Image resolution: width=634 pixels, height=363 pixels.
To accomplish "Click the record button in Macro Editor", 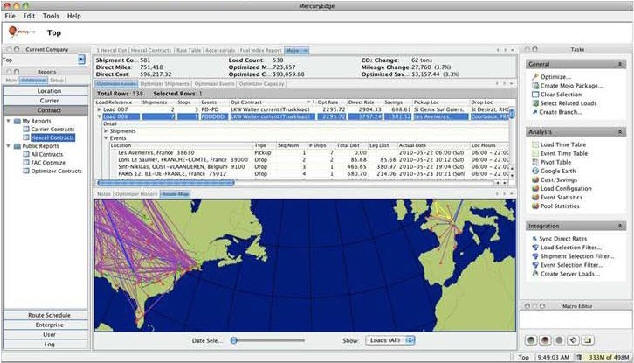I will click(545, 340).
